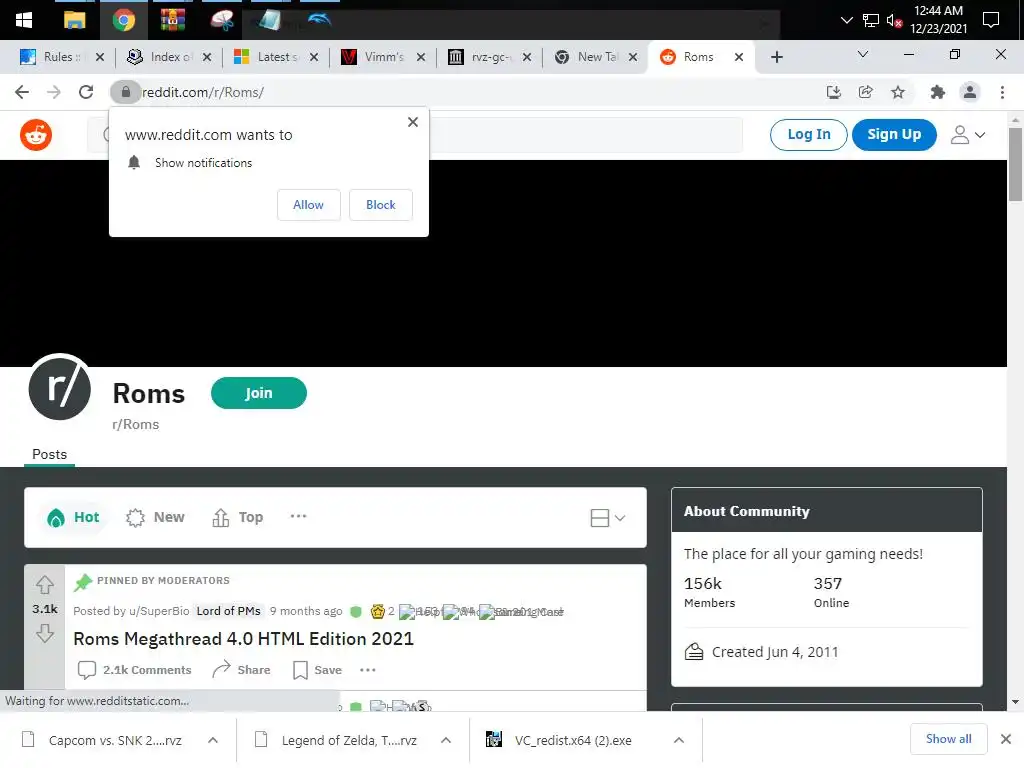1024x768 pixels.
Task: Open Chrome three-dot menu
Action: [1002, 92]
